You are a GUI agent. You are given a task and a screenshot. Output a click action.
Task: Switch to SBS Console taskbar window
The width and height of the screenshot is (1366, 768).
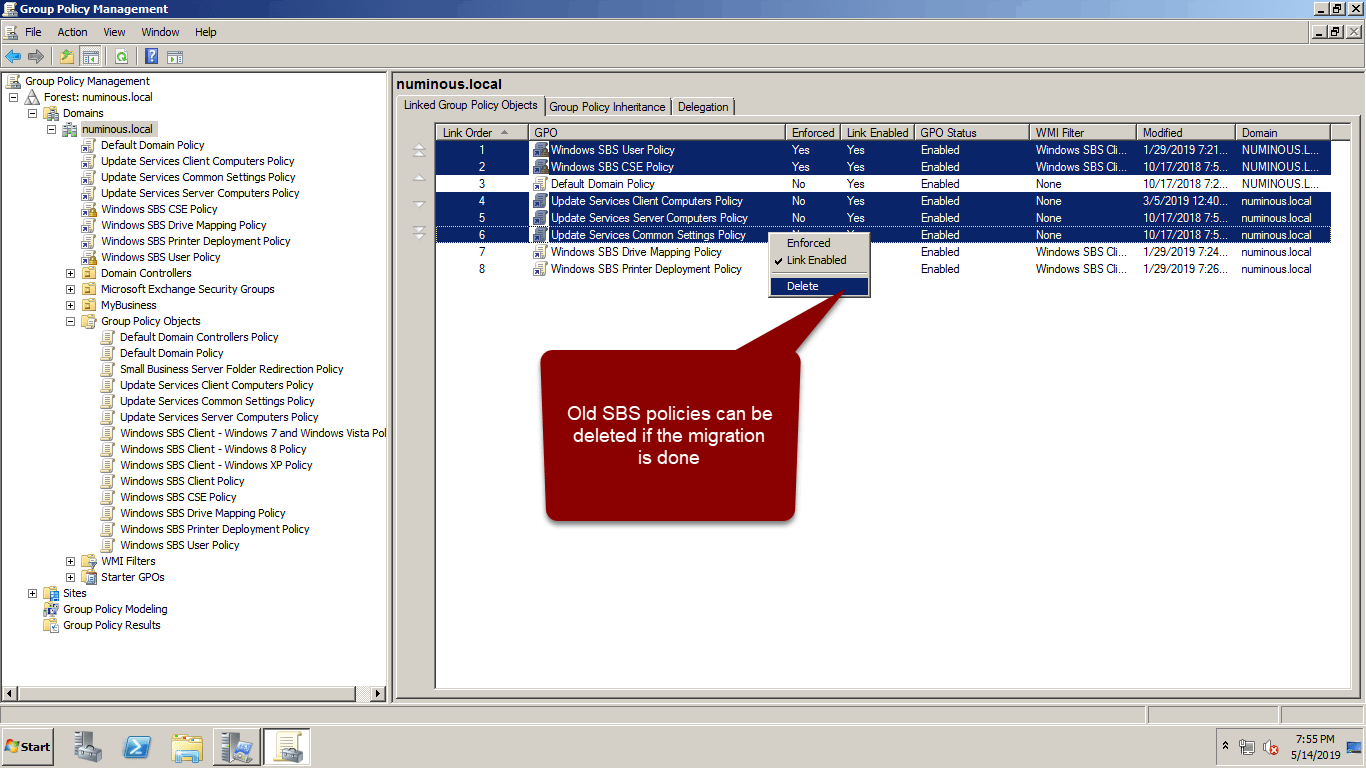[238, 746]
